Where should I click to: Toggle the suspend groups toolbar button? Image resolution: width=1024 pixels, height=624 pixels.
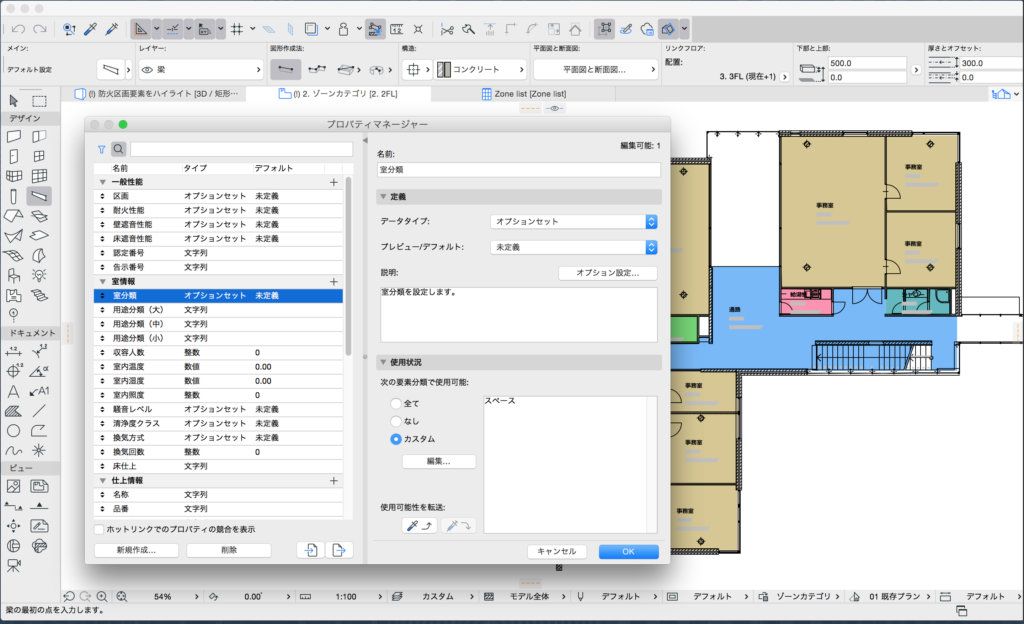605,29
